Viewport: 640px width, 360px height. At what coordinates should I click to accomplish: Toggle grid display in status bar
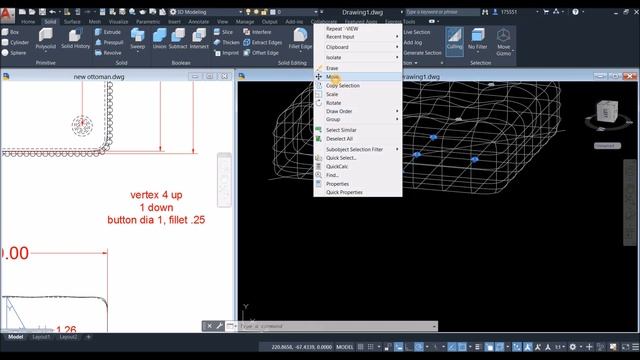coord(360,347)
